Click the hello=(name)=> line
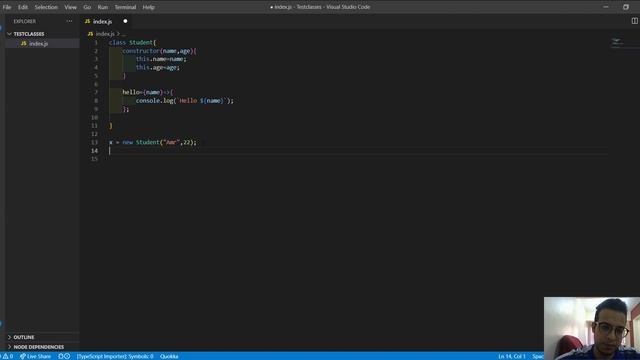Screen dimensions: 640x360 point(148,92)
